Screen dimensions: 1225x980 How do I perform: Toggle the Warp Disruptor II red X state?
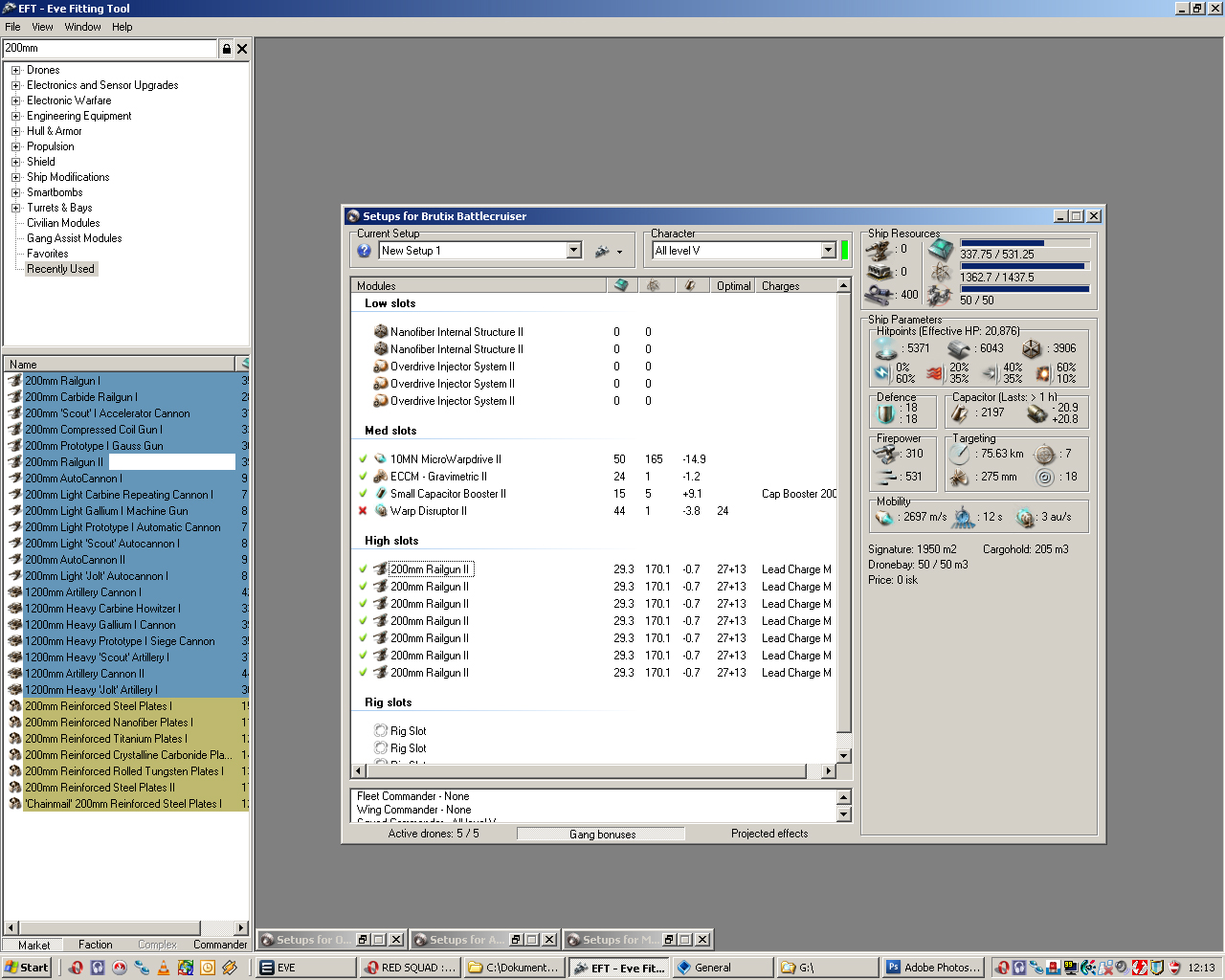pos(363,511)
